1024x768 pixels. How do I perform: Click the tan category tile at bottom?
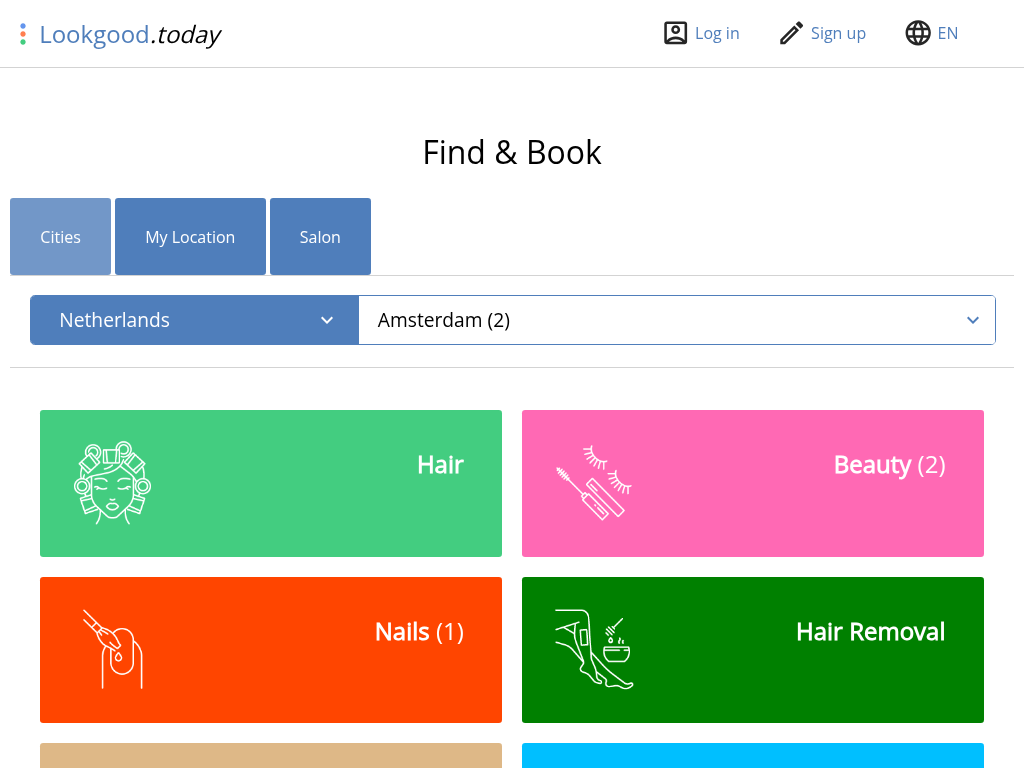(270, 756)
